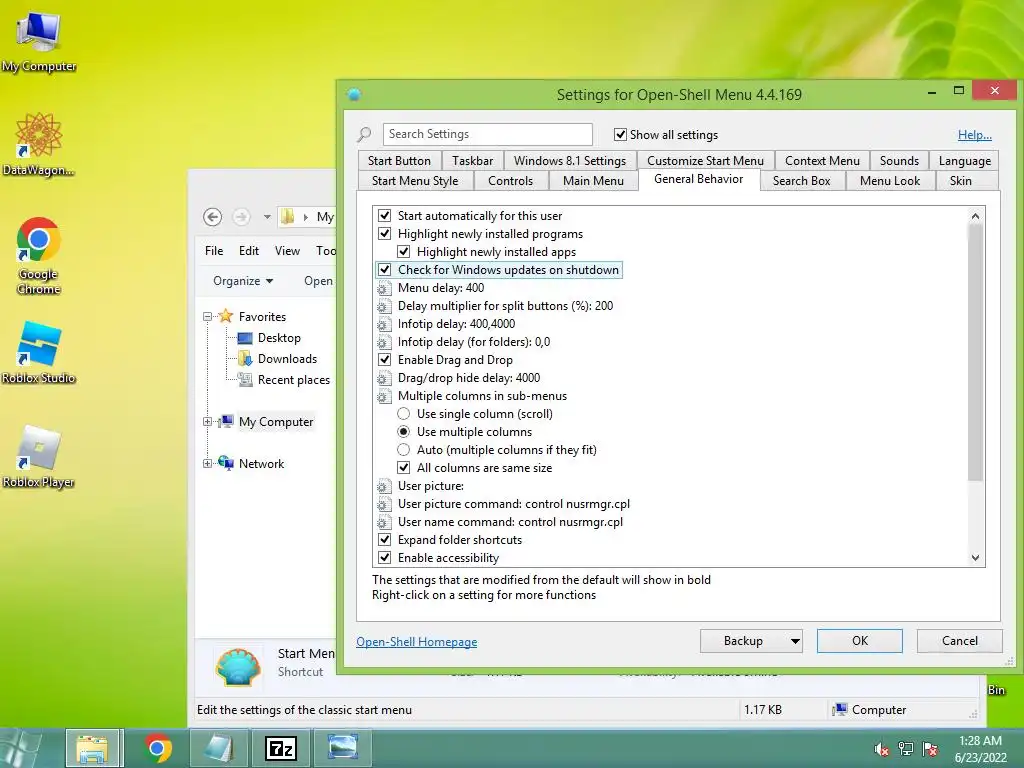Open the File menu in Explorer

click(214, 251)
